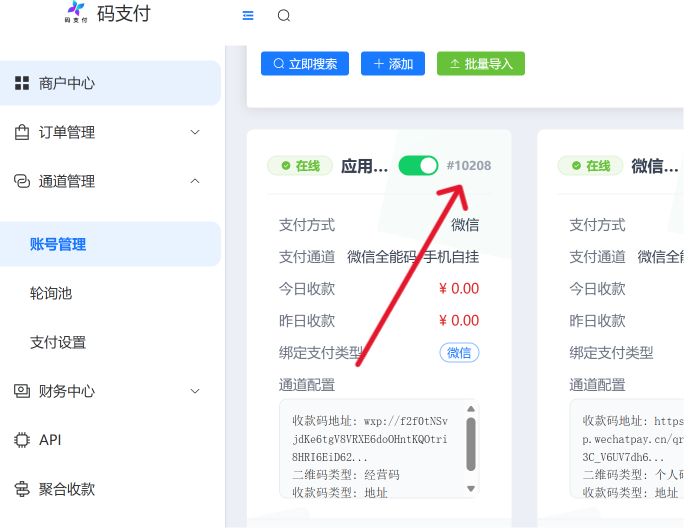Click 二维码类型: 经营码 line
Viewport: 684px width, 528px height.
[345, 474]
